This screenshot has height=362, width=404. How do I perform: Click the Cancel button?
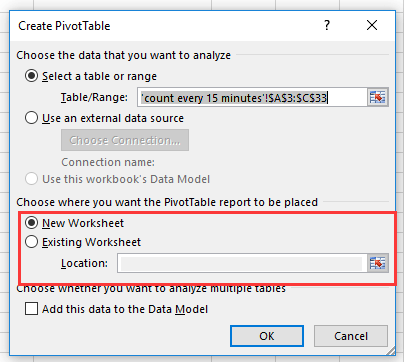click(351, 336)
